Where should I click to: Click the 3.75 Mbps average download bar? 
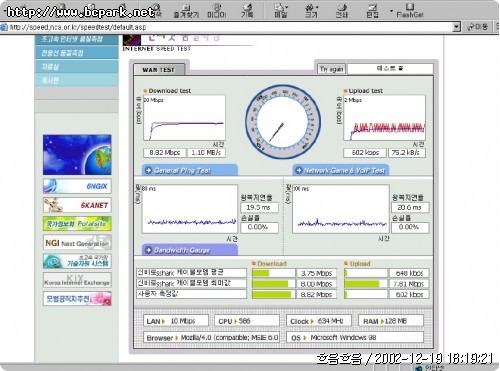(x=273, y=273)
